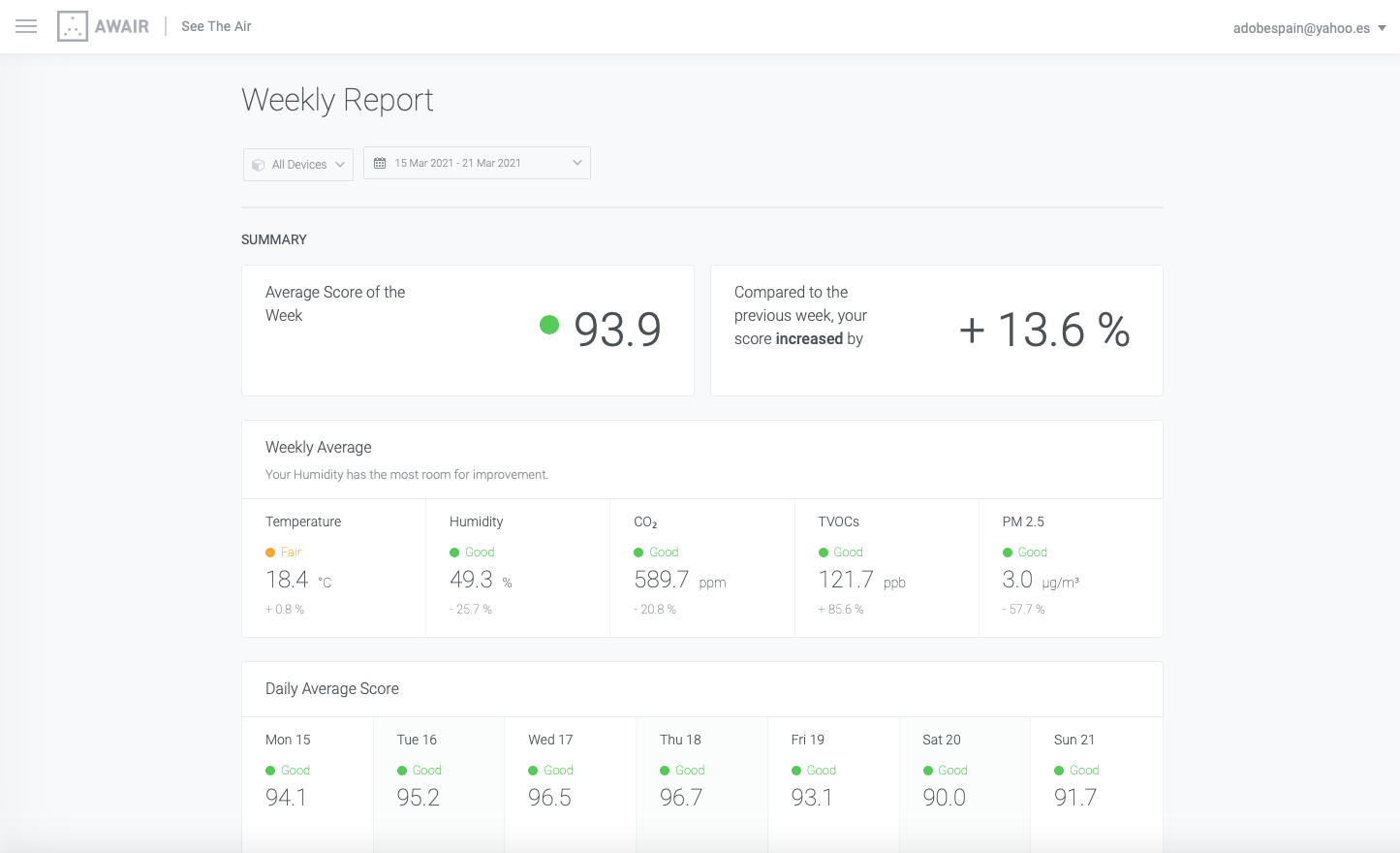
Task: Select the Mon 15 daily score card
Action: (307, 775)
